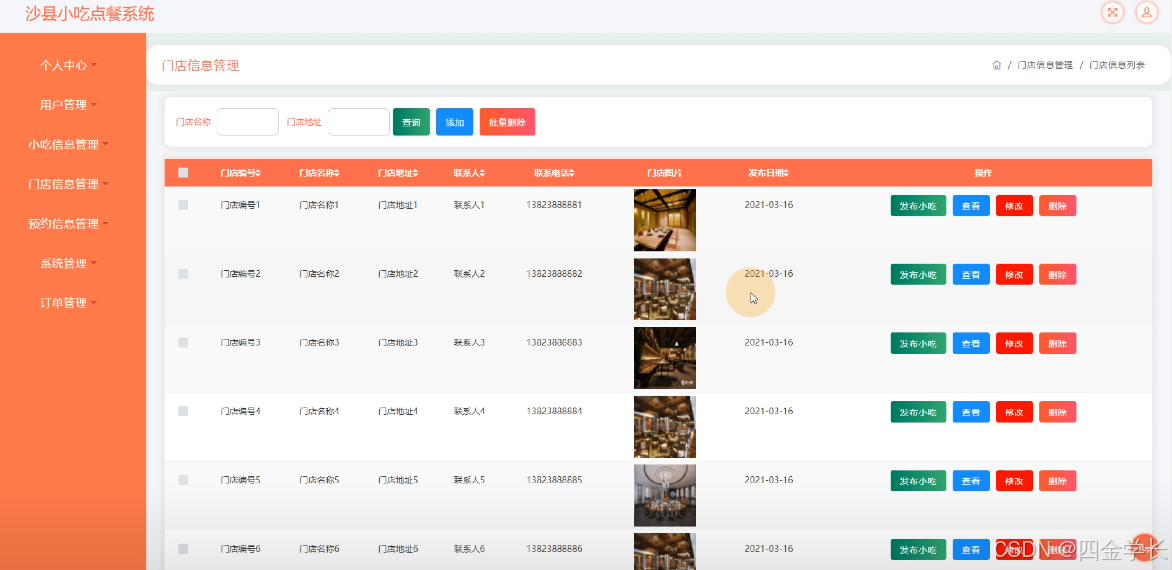Click 删除 for 门店编号1
1172x570 pixels.
tap(1058, 205)
